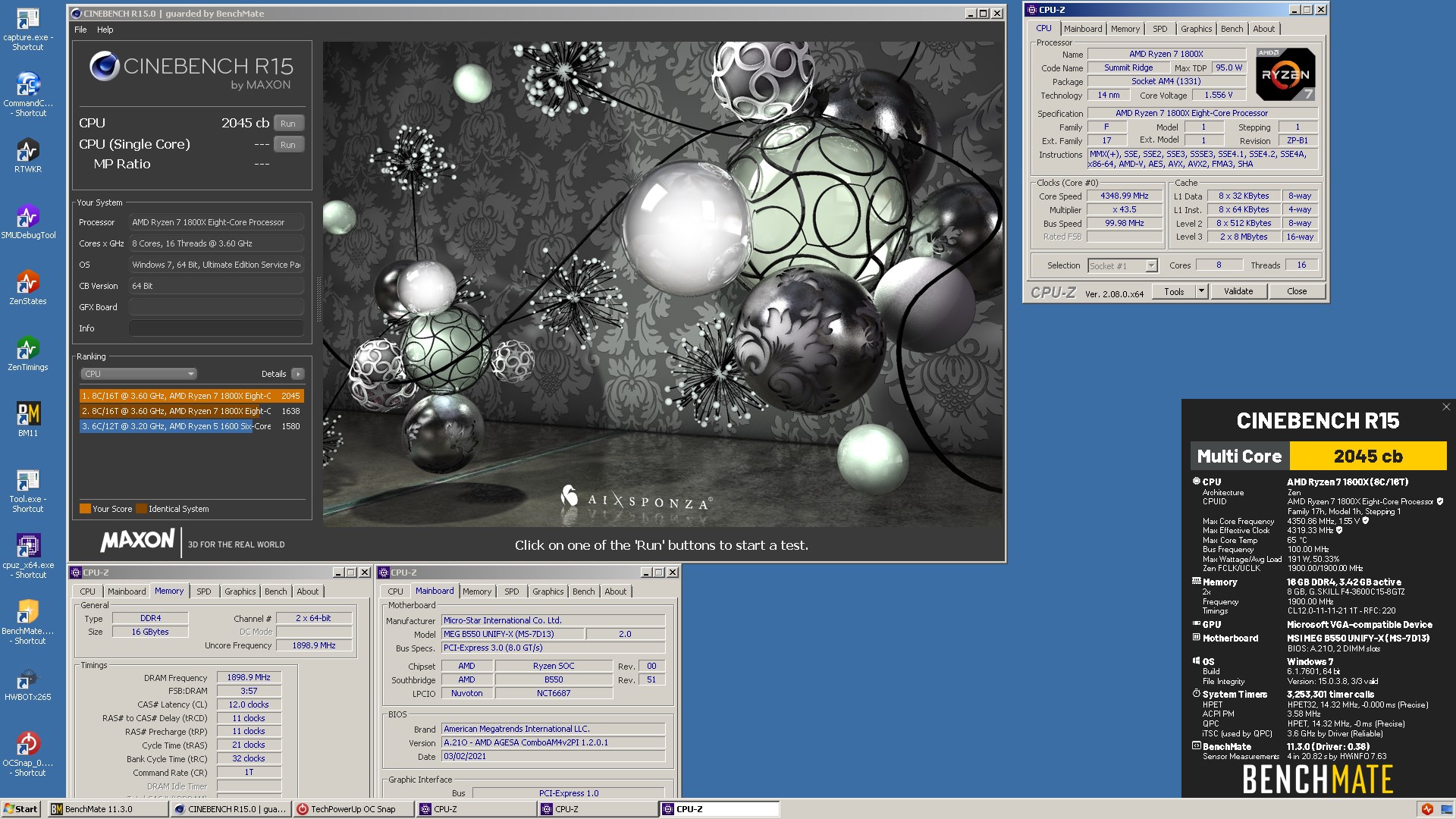Viewport: 1456px width, 819px height.
Task: Click the Info text field in Your System
Action: point(216,328)
